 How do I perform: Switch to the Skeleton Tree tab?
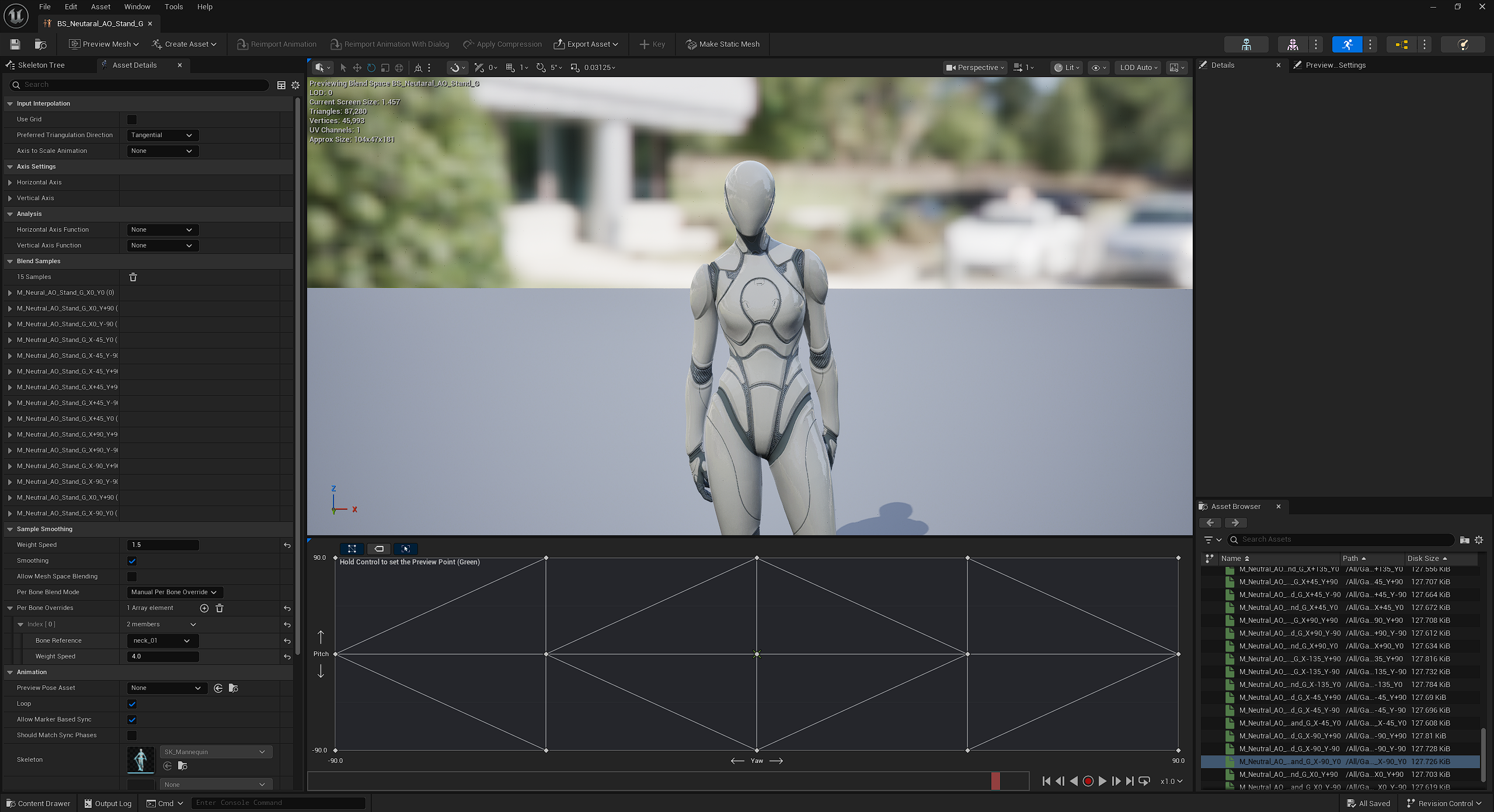(41, 65)
